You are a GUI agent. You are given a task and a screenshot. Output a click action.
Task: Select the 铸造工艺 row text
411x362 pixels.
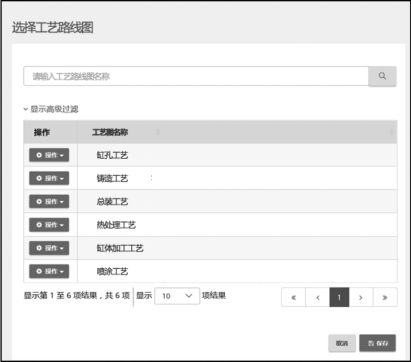[112, 179]
